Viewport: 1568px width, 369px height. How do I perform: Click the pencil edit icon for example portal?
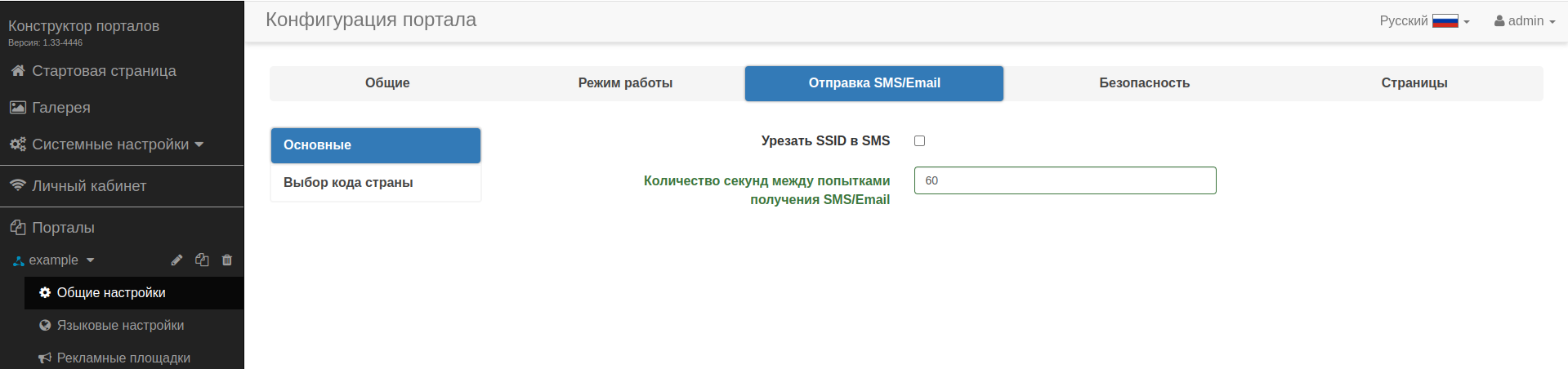pyautogui.click(x=176, y=260)
